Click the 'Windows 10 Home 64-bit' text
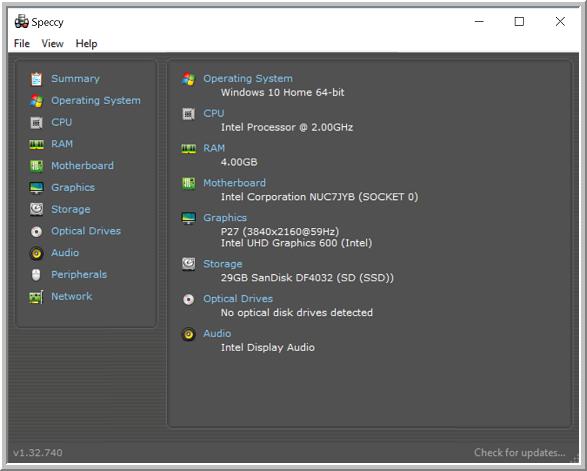Image resolution: width=587 pixels, height=471 pixels. pos(282,92)
